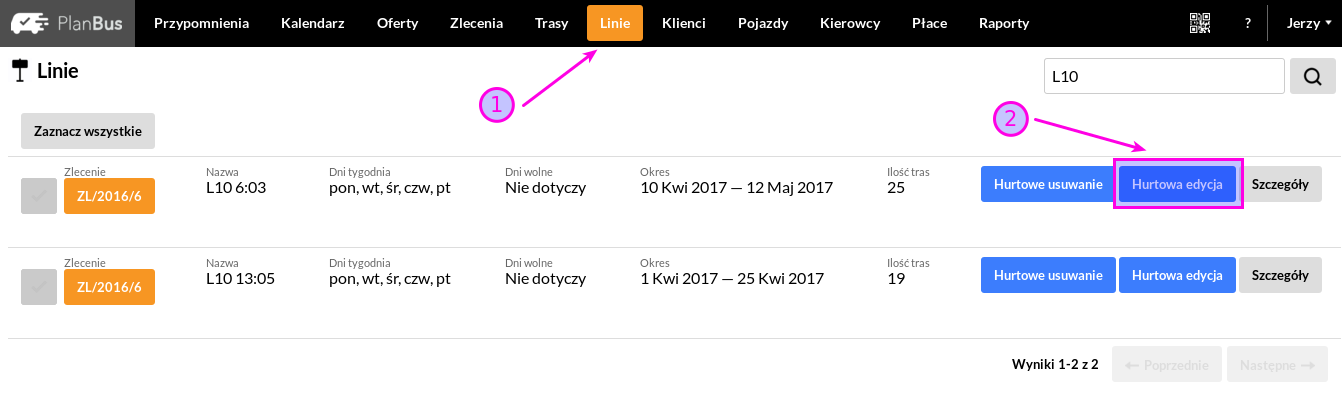
Task: Click the magnifier search button
Action: [x=1312, y=76]
